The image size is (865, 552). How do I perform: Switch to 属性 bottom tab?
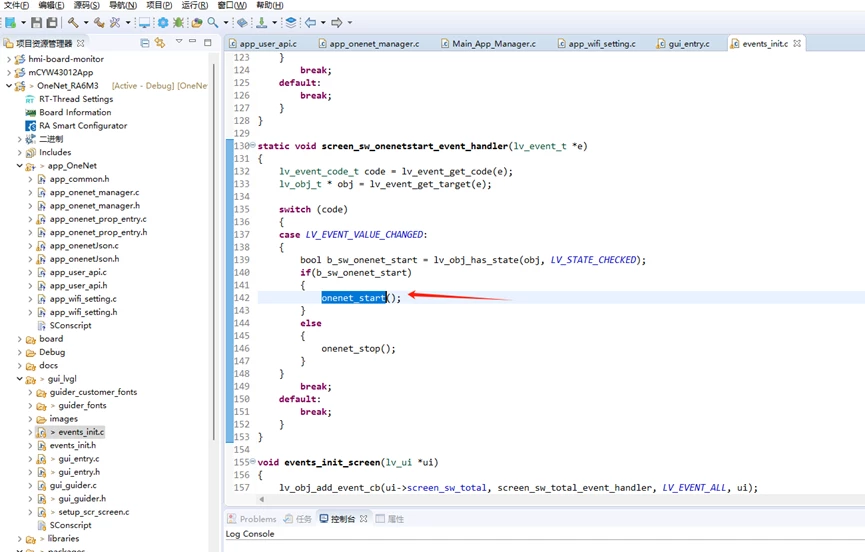(x=390, y=519)
